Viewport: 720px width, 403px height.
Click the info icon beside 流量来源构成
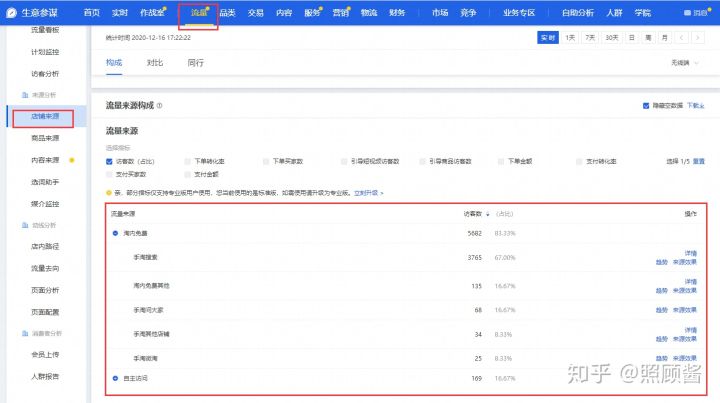click(159, 106)
